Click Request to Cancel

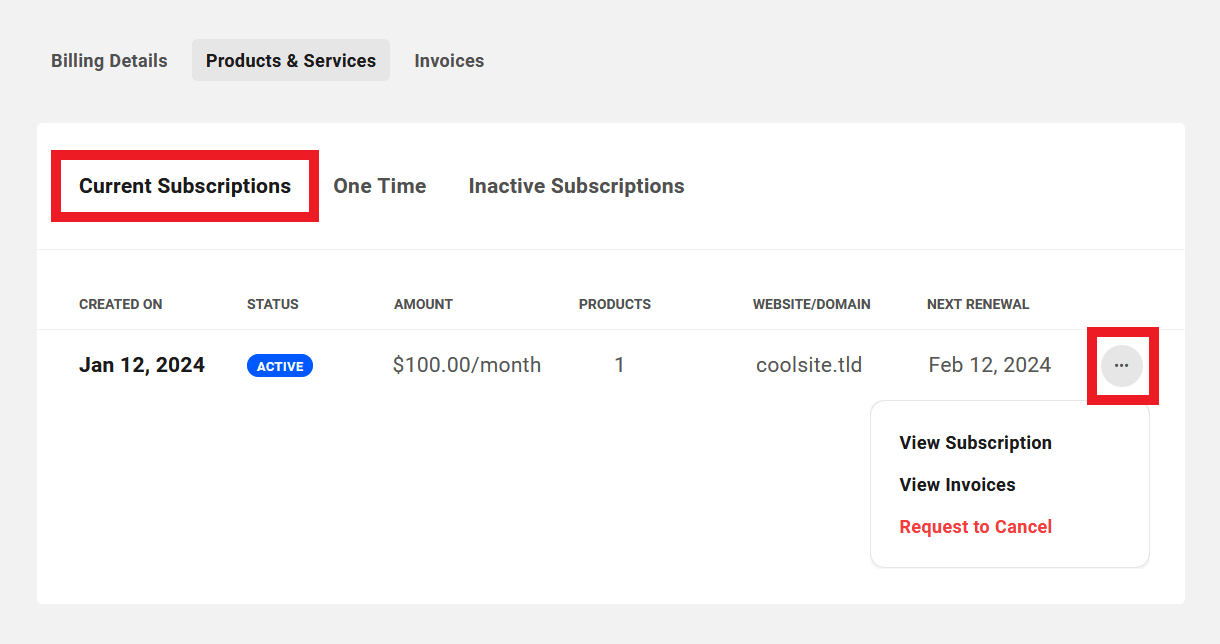975,526
